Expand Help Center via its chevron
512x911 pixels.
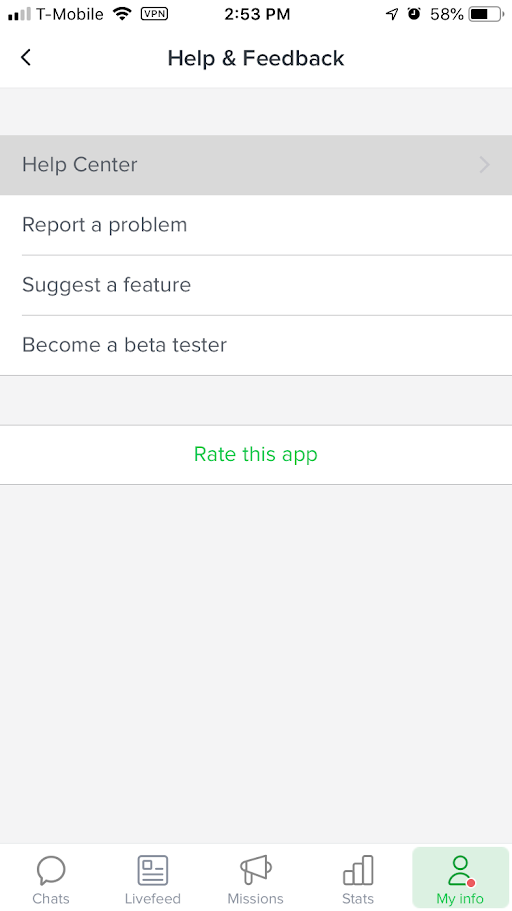485,165
